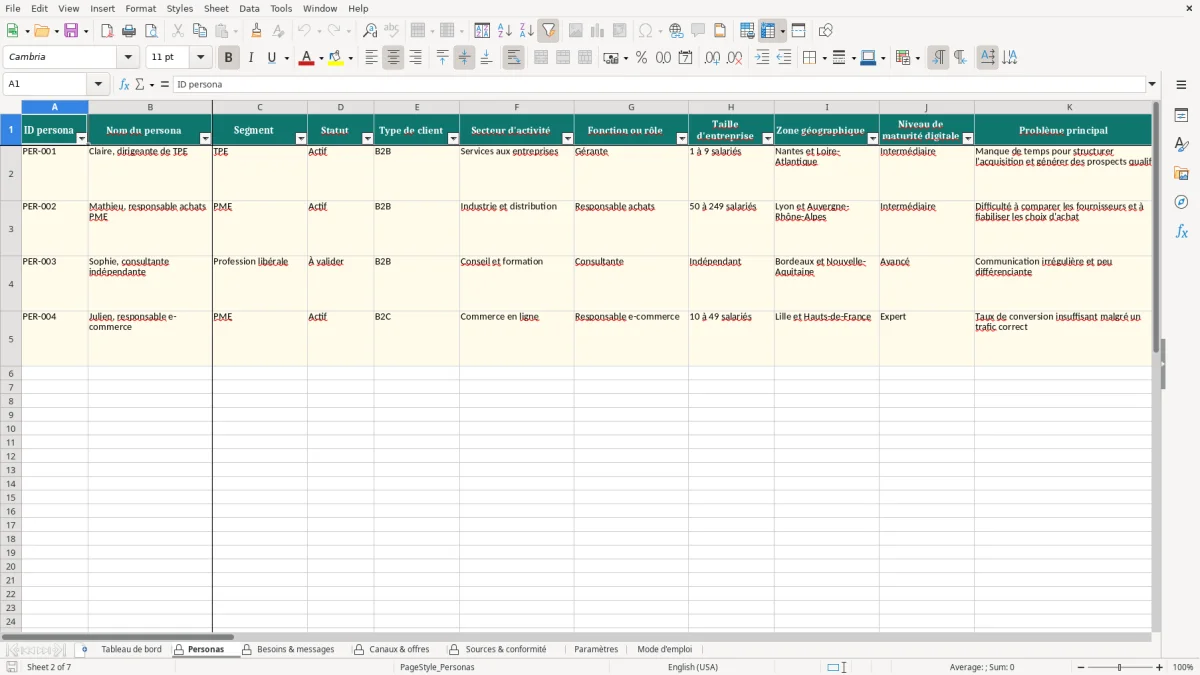Apply yellow background color button

click(x=336, y=58)
